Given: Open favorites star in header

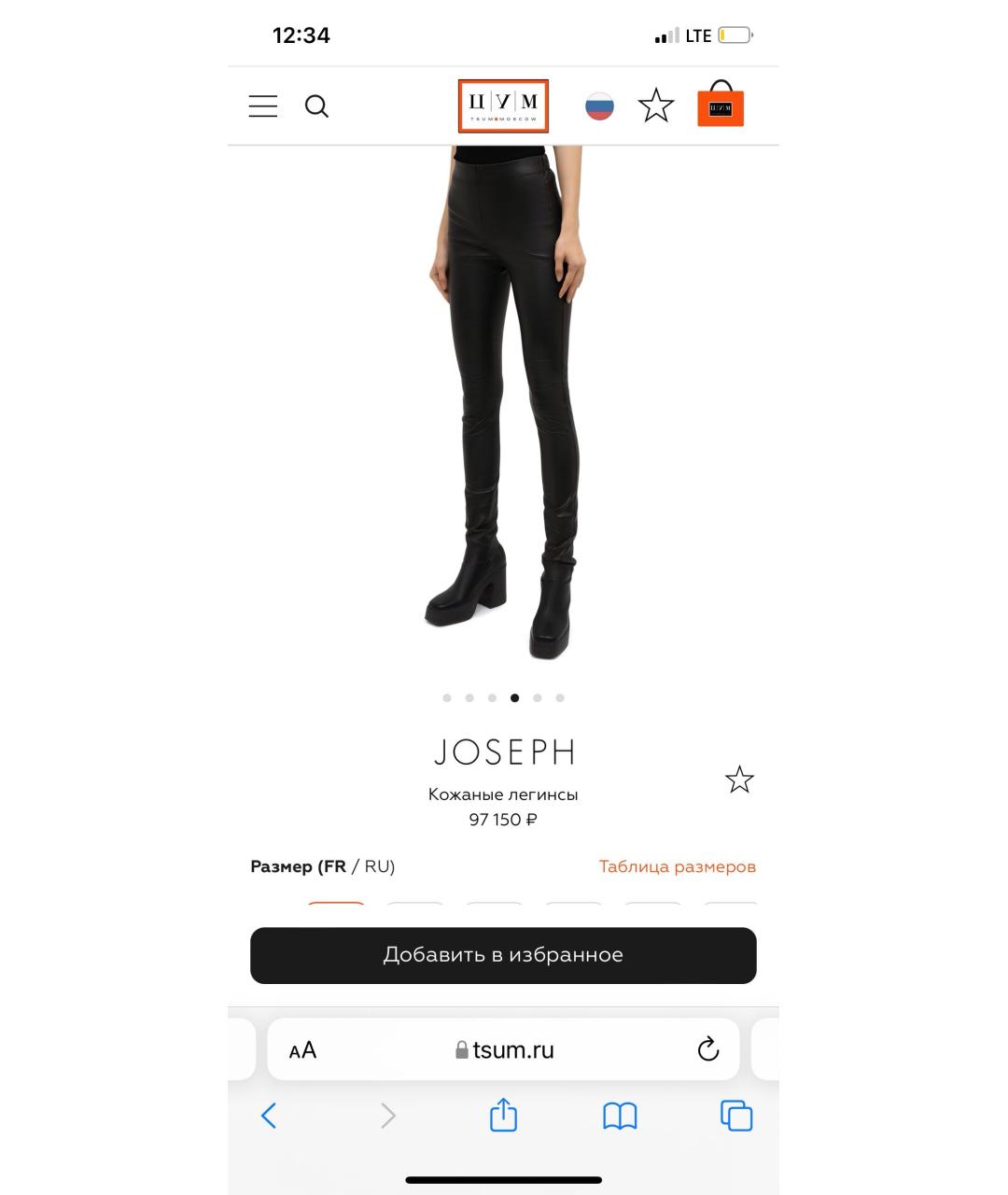Looking at the screenshot, I should pyautogui.click(x=656, y=105).
